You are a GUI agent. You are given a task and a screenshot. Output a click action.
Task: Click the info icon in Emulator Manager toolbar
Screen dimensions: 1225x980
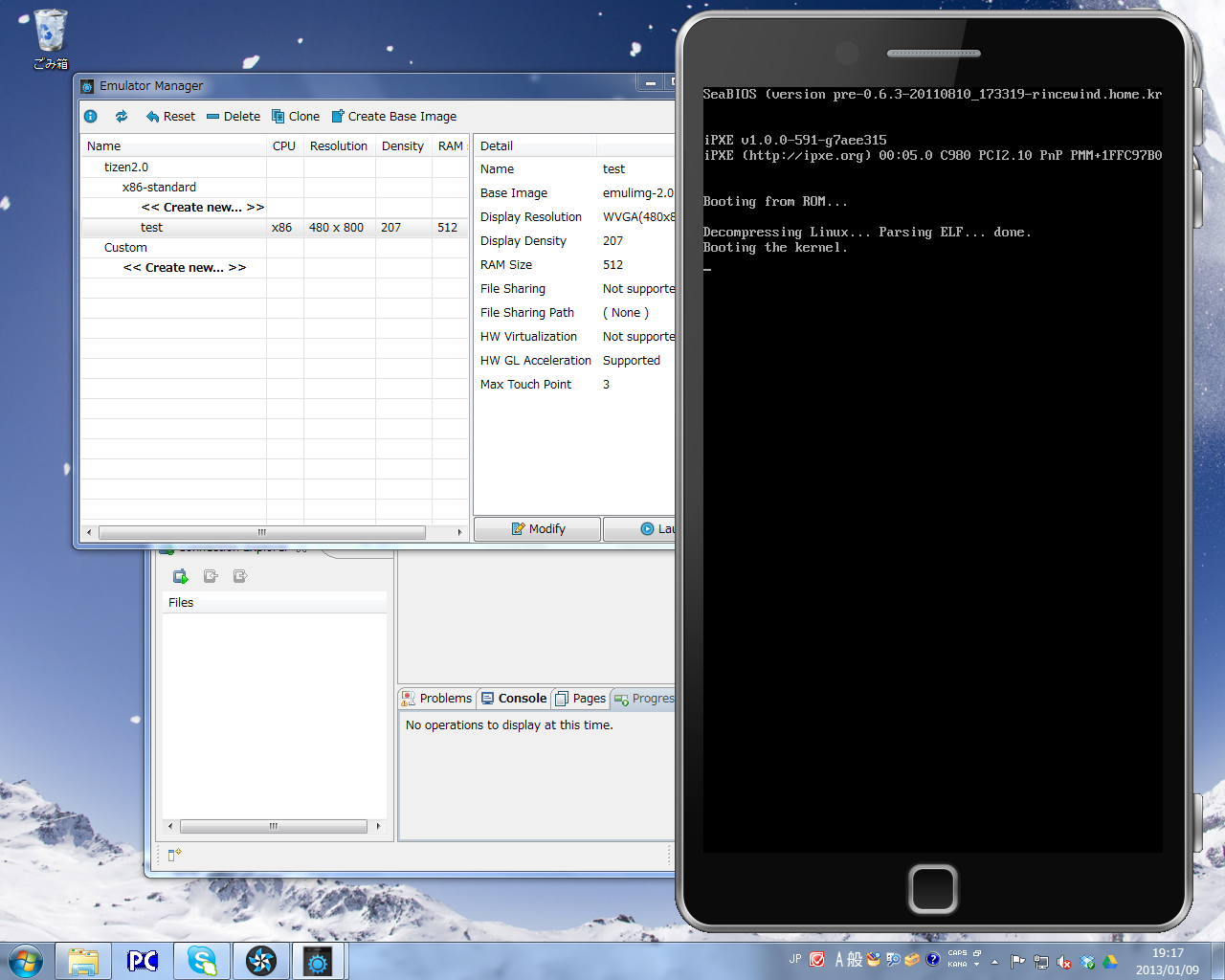click(x=91, y=117)
